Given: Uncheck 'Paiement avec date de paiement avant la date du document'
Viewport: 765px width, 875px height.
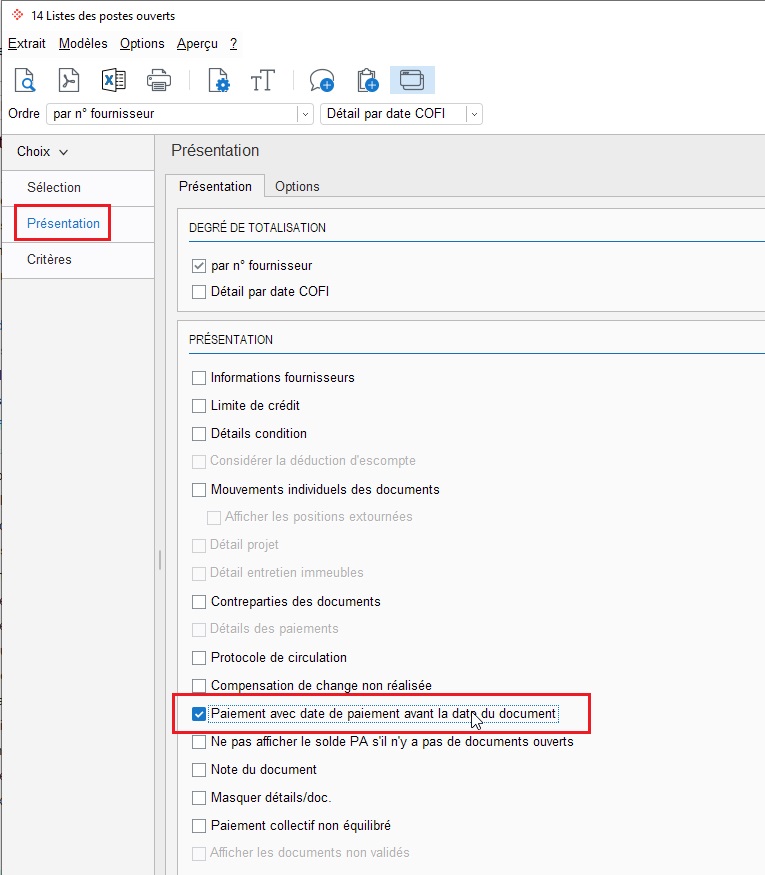Looking at the screenshot, I should (199, 714).
